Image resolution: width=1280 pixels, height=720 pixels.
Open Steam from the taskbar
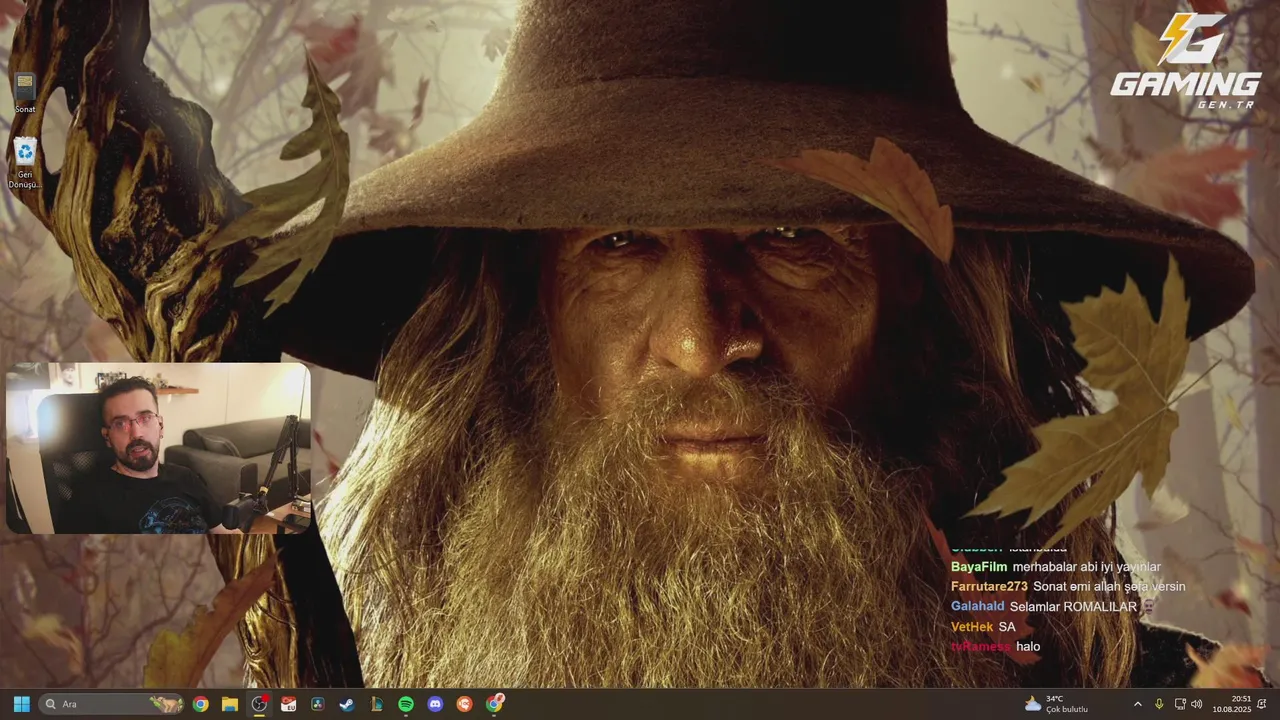347,704
